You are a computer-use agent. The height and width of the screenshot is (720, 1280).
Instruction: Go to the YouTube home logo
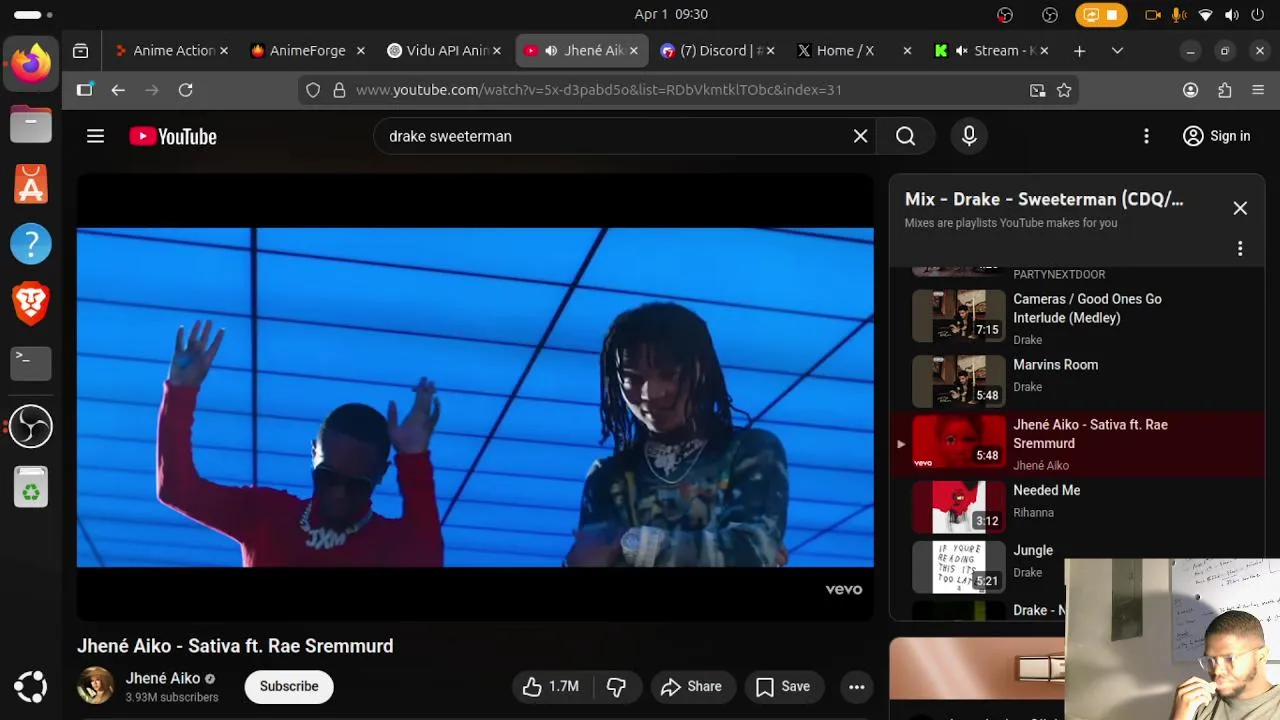[173, 137]
